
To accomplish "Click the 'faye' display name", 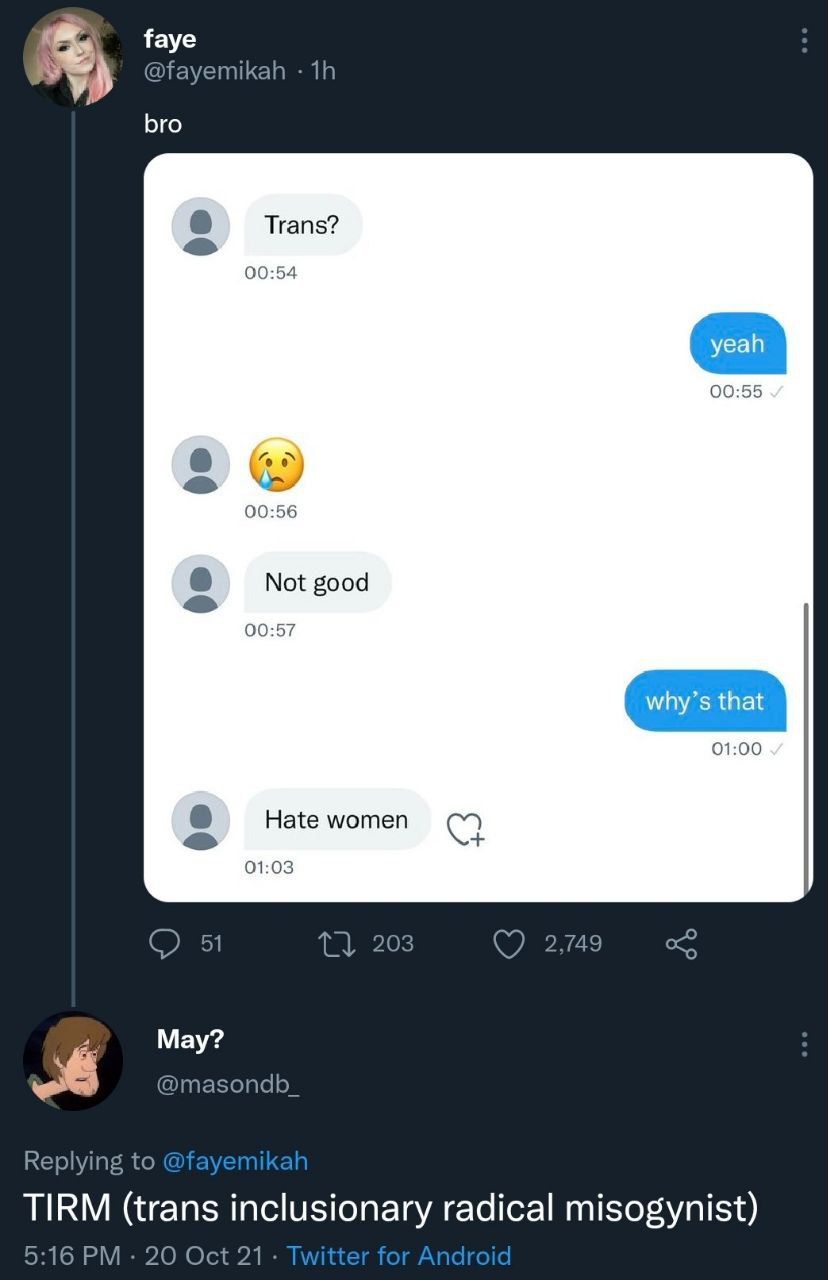I will click(170, 39).
